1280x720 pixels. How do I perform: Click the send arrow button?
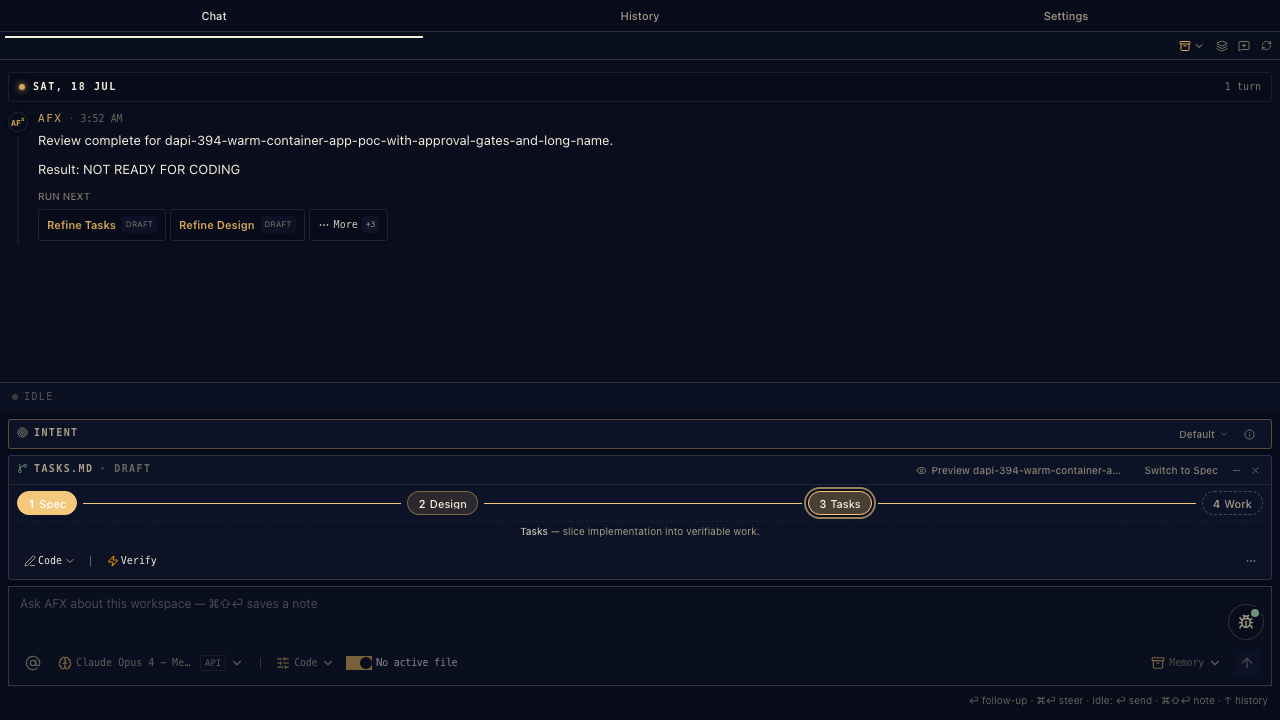(x=1247, y=662)
